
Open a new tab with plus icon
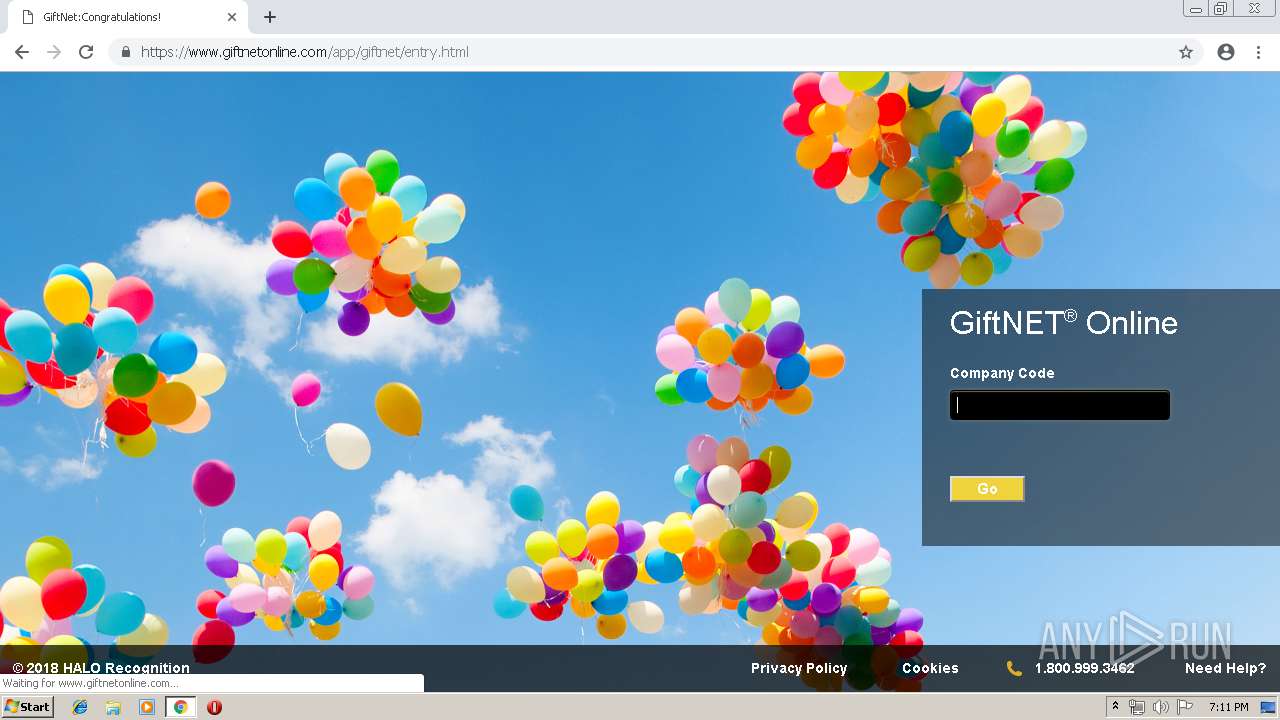coord(270,17)
